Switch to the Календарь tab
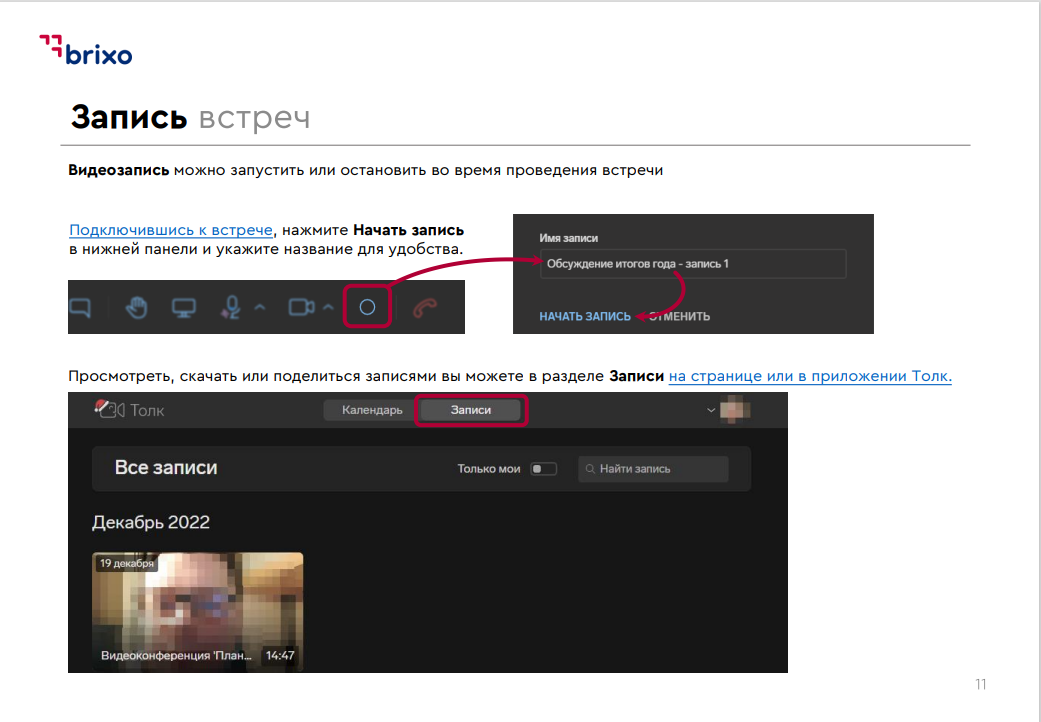The height and width of the screenshot is (722, 1041). pos(372,410)
